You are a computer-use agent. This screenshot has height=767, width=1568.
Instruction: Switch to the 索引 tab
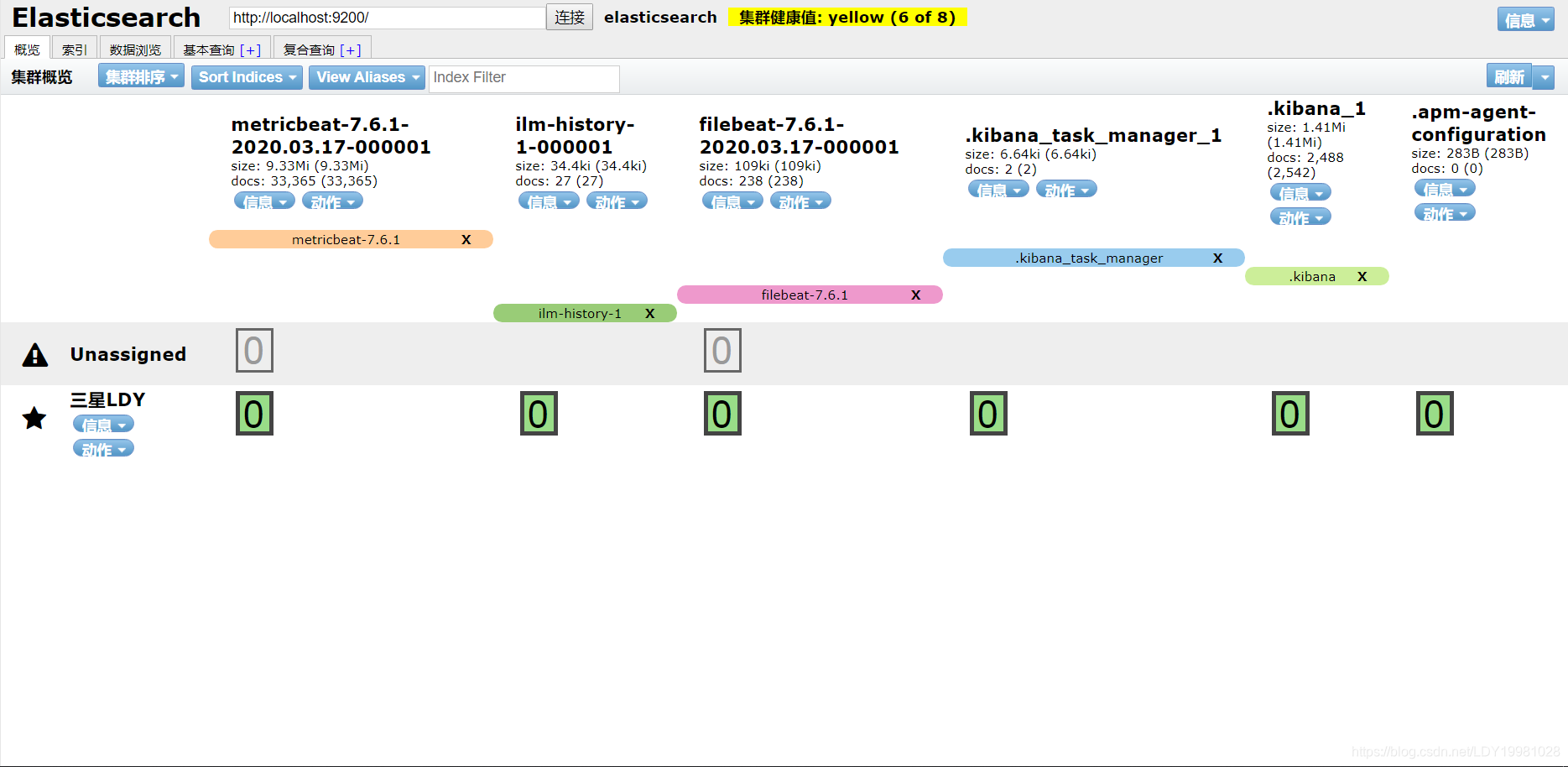coord(74,50)
